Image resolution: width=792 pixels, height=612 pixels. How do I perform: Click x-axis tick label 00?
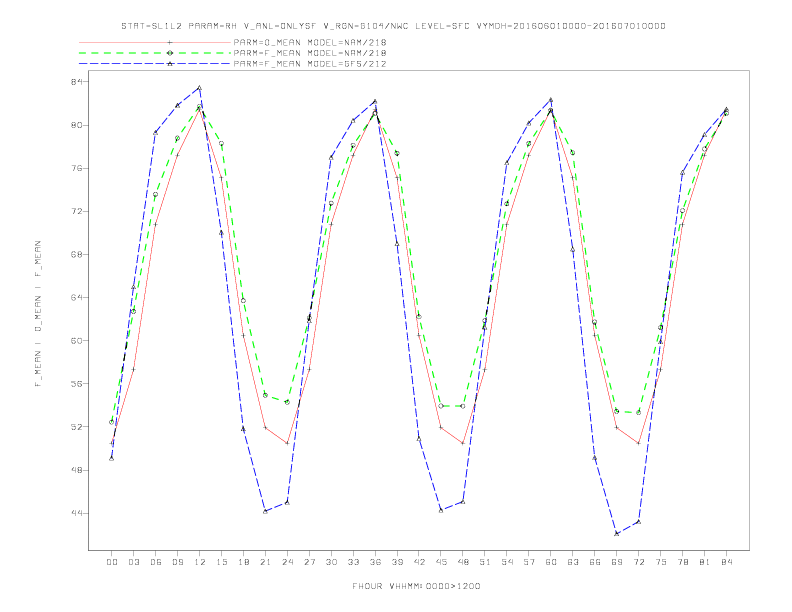(x=112, y=562)
